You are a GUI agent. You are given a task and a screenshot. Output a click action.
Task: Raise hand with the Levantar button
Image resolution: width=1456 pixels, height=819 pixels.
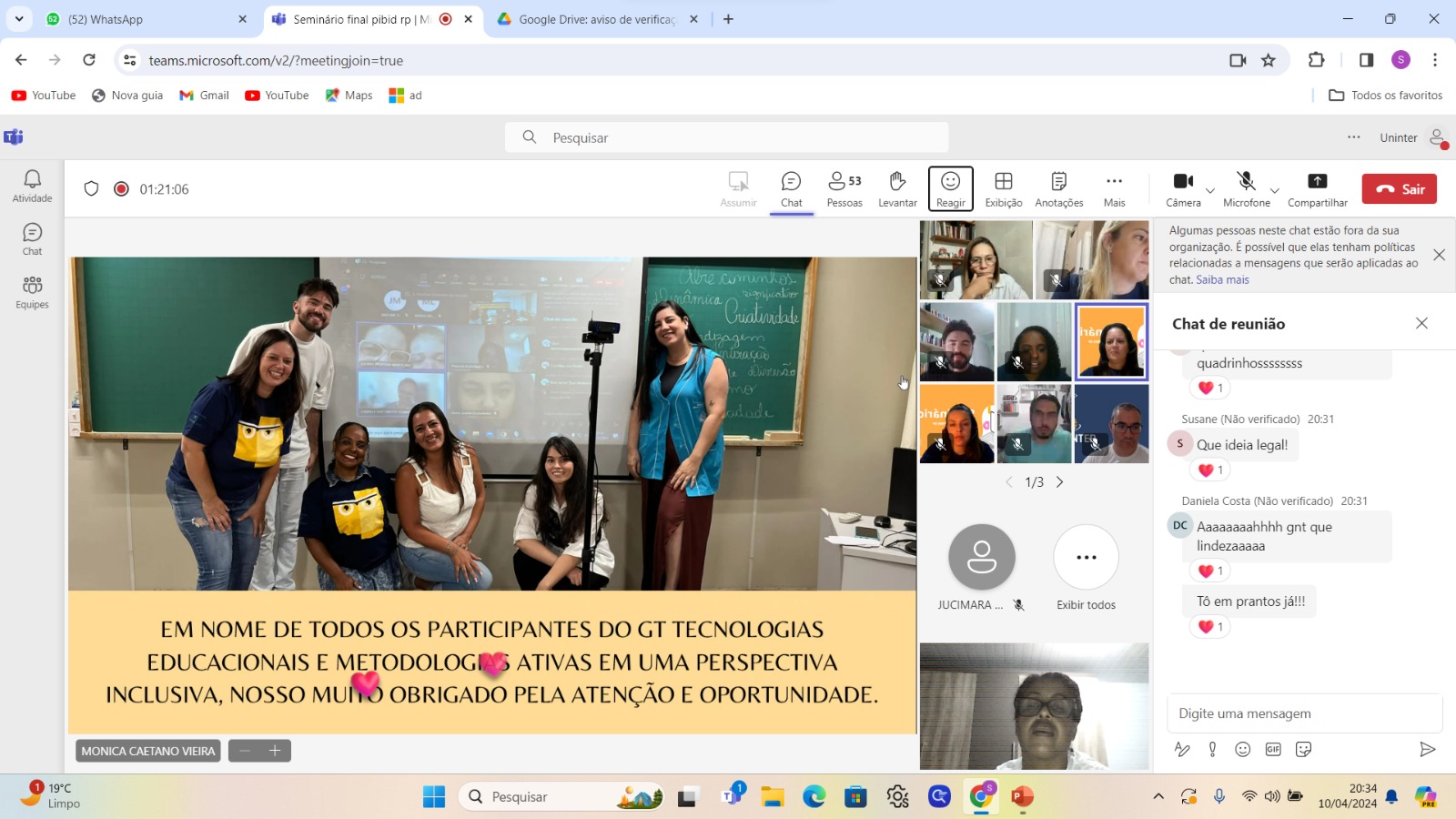pos(896,188)
